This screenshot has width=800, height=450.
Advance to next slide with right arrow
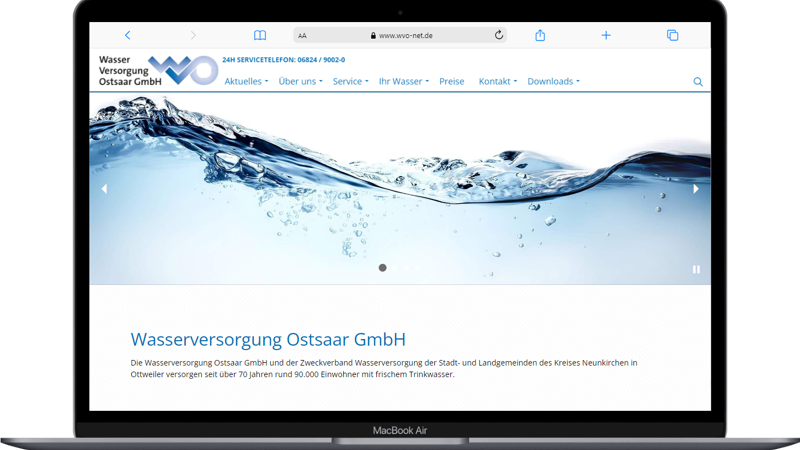coord(696,188)
